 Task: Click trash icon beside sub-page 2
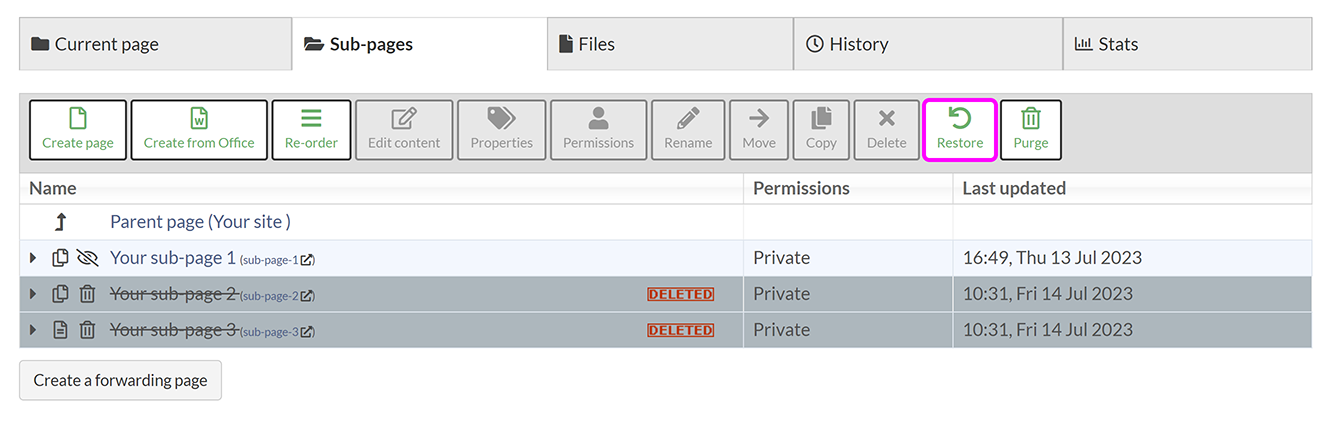coord(87,294)
